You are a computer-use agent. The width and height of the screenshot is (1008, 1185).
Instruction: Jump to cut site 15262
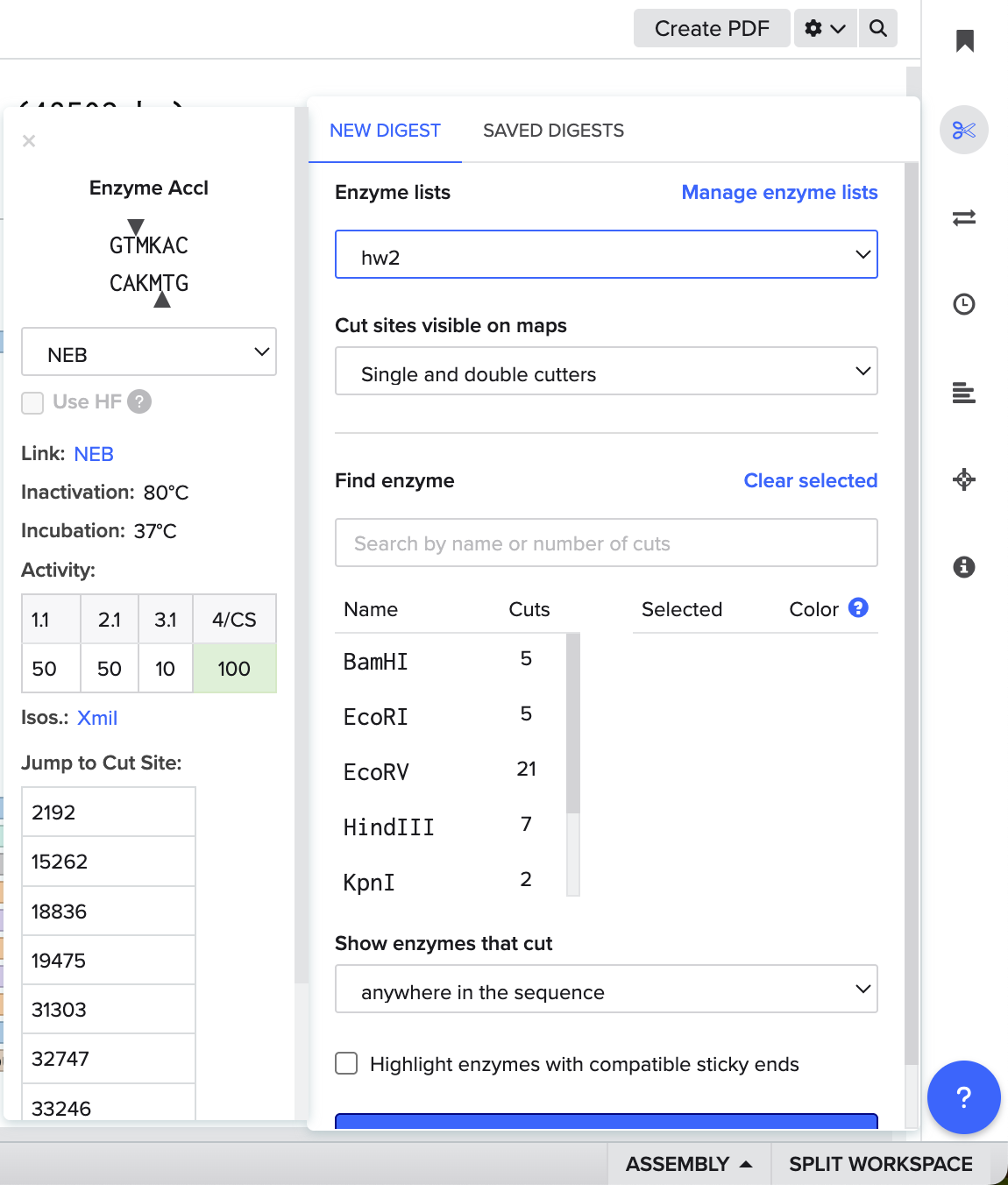(60, 862)
